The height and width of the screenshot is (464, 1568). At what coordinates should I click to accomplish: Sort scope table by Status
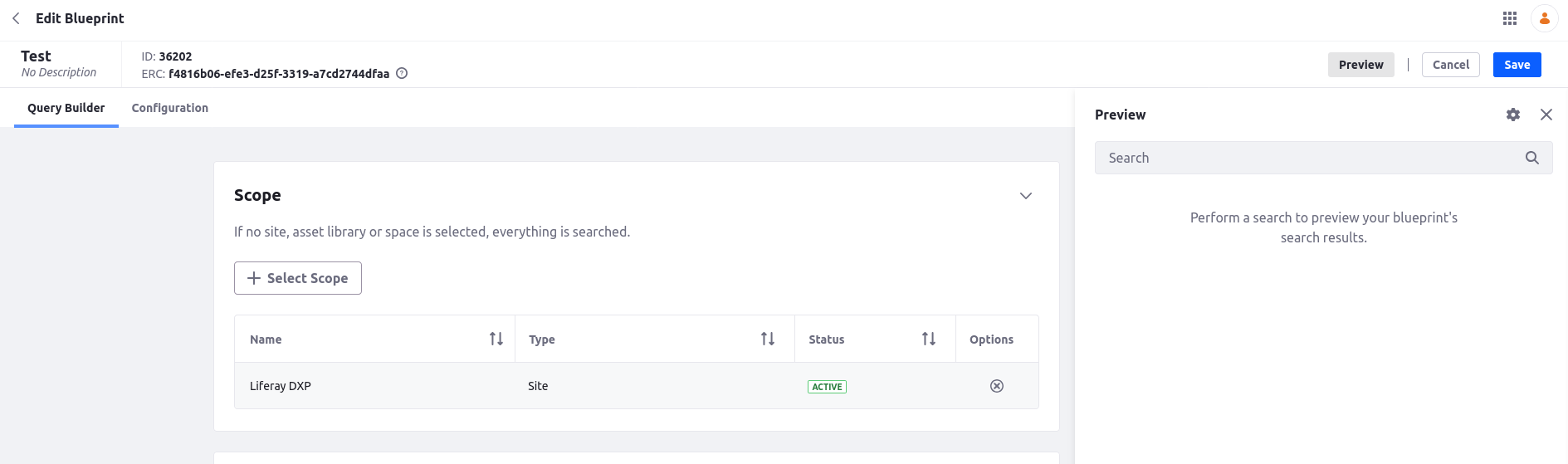[x=929, y=339]
